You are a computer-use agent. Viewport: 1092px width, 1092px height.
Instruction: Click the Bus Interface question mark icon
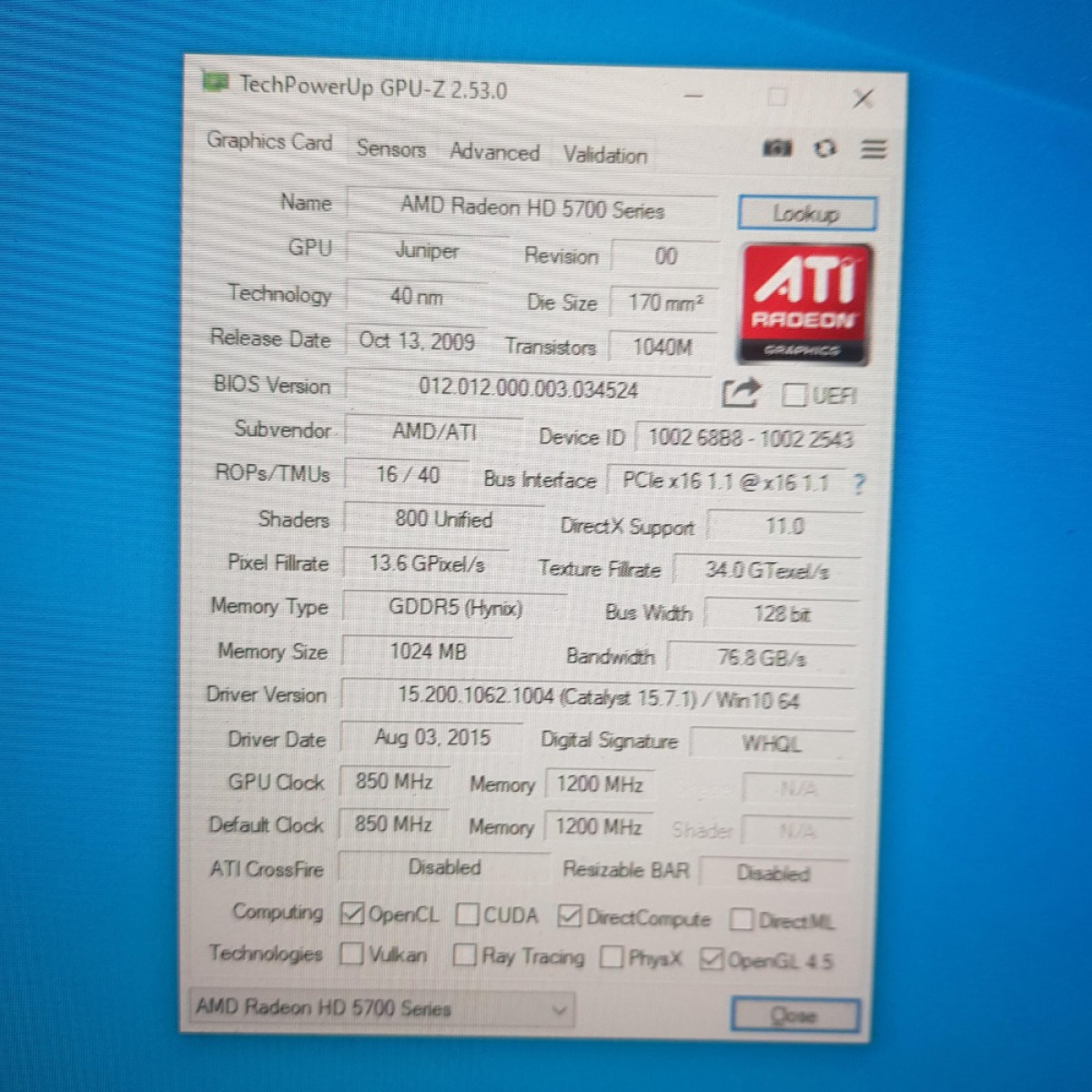[858, 484]
